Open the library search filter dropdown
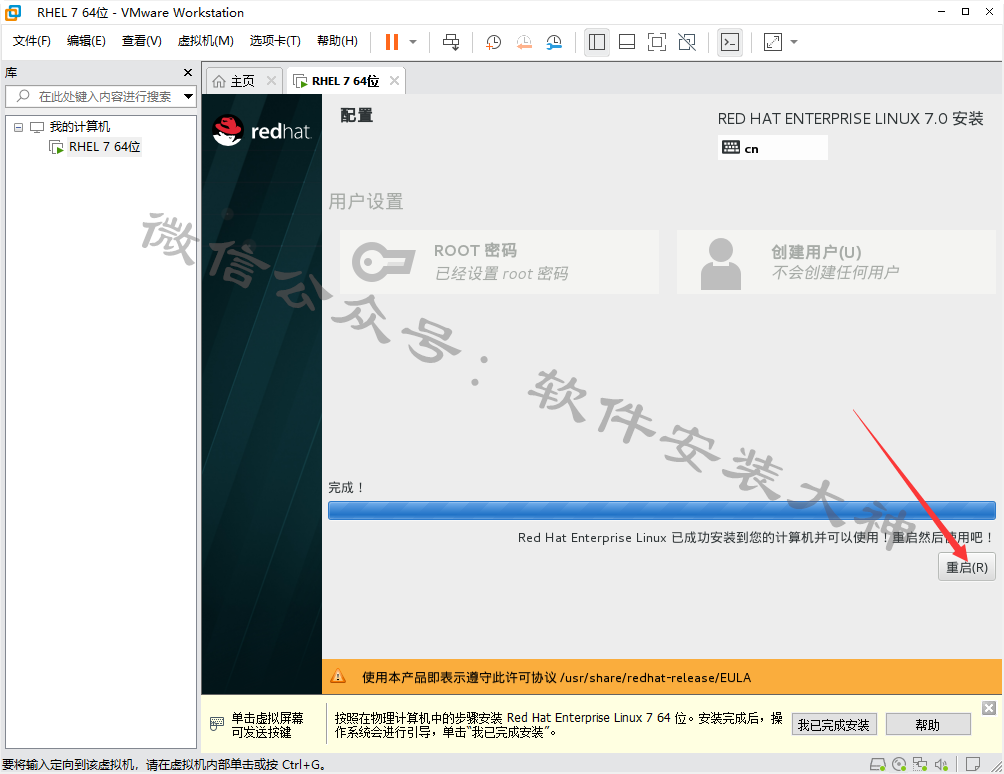1004x774 pixels. [x=188, y=97]
